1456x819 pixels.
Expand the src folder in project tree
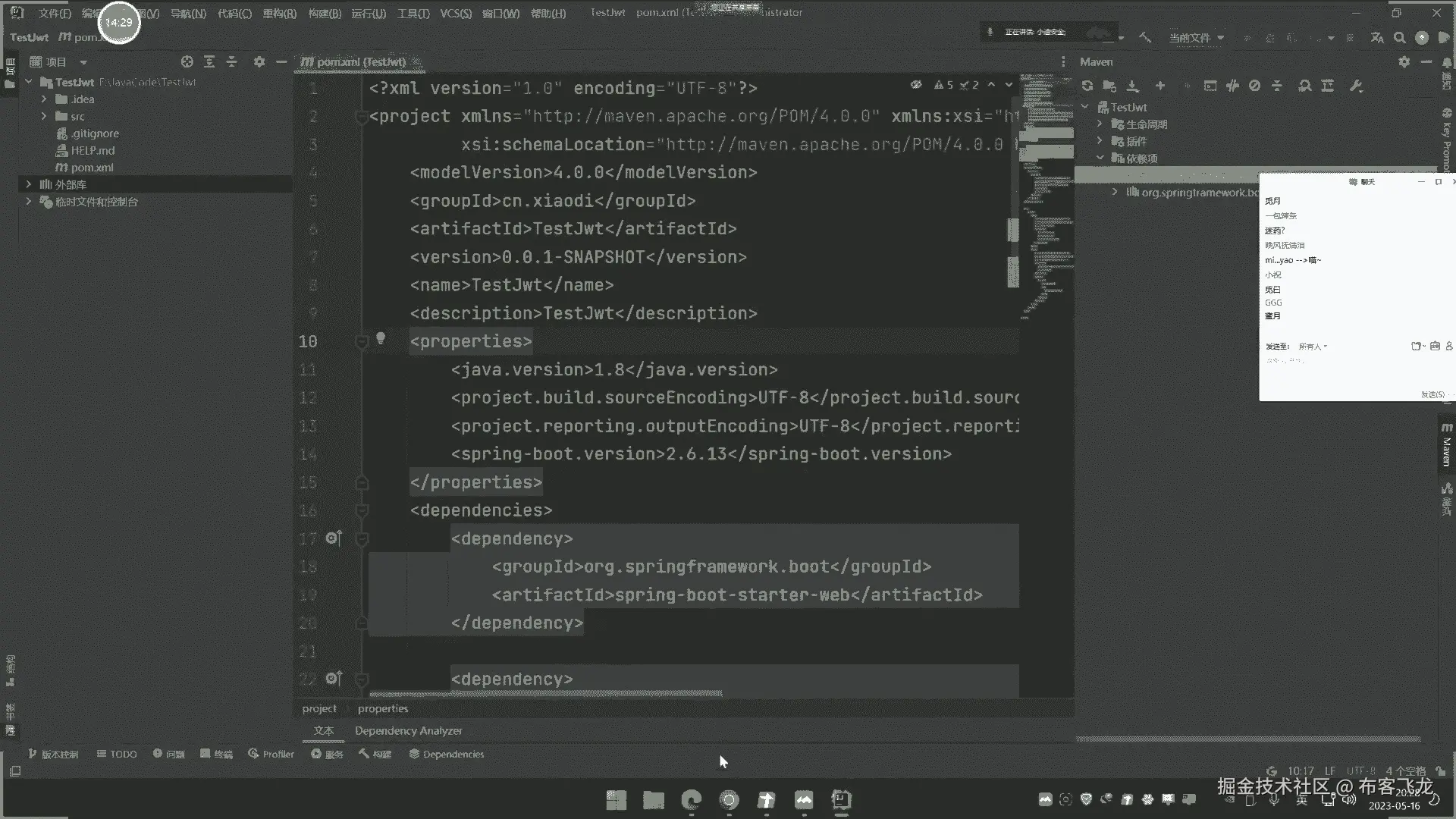[x=44, y=116]
